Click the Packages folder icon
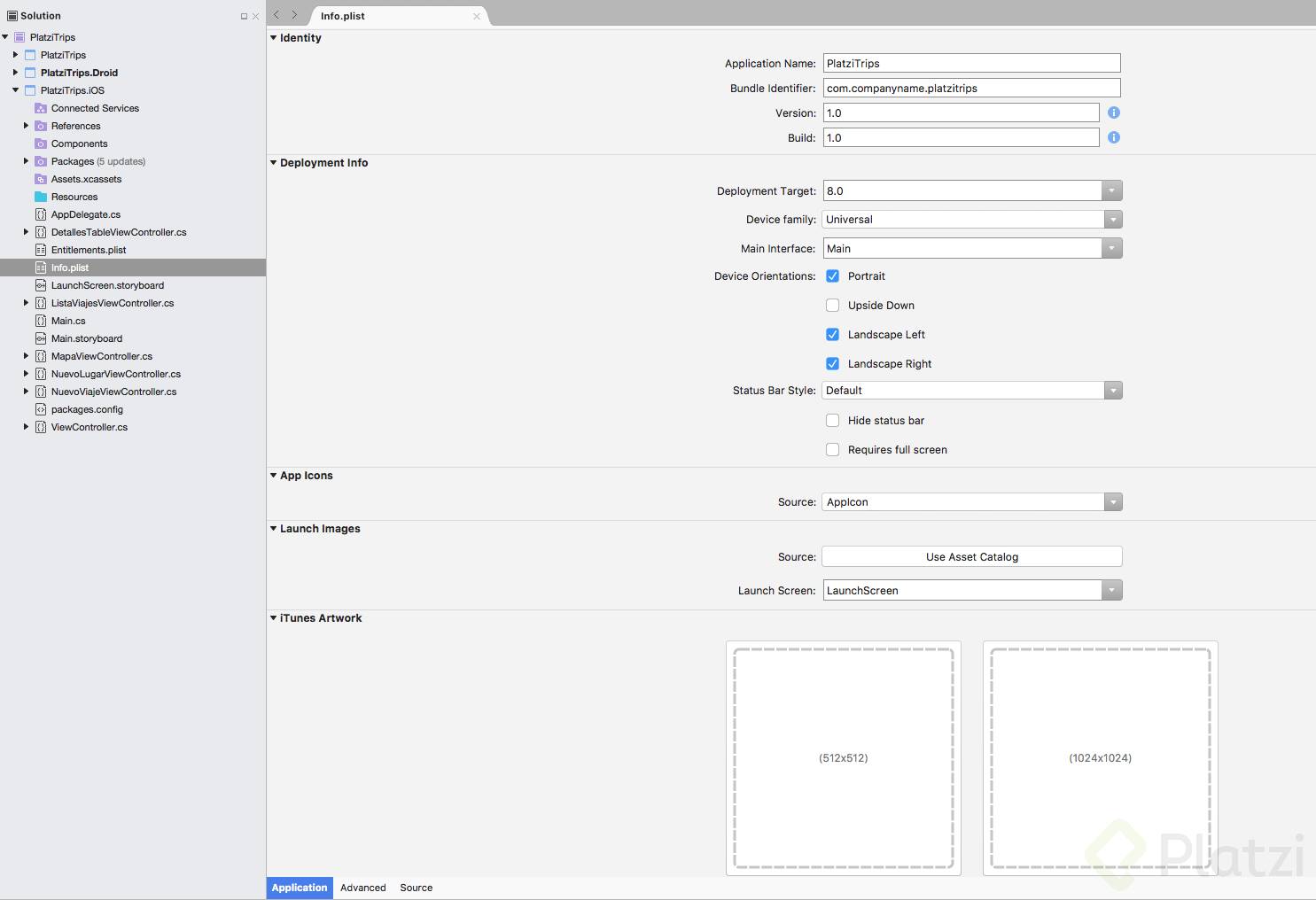 click(41, 161)
